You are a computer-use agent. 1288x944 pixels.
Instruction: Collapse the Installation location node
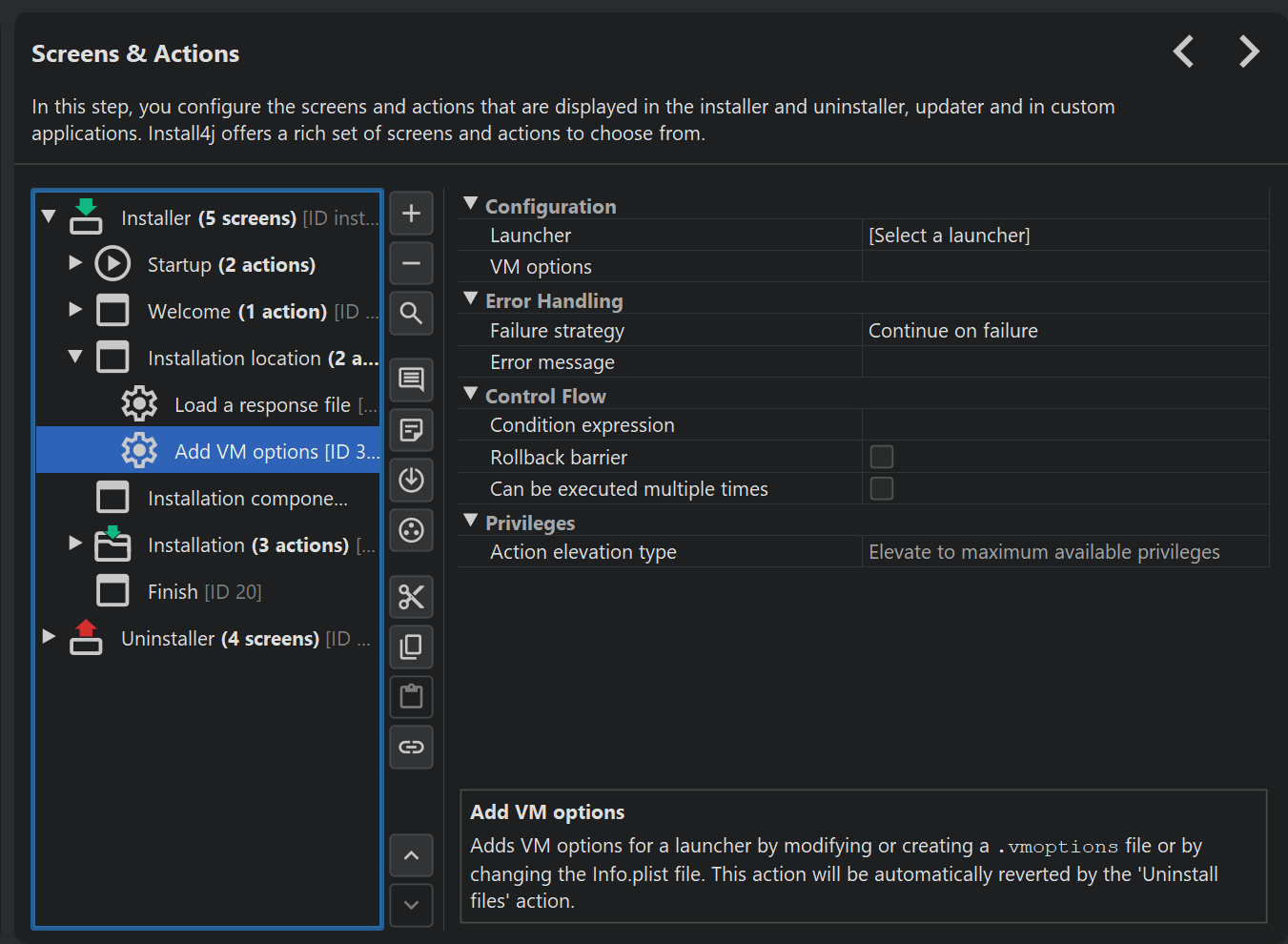75,357
